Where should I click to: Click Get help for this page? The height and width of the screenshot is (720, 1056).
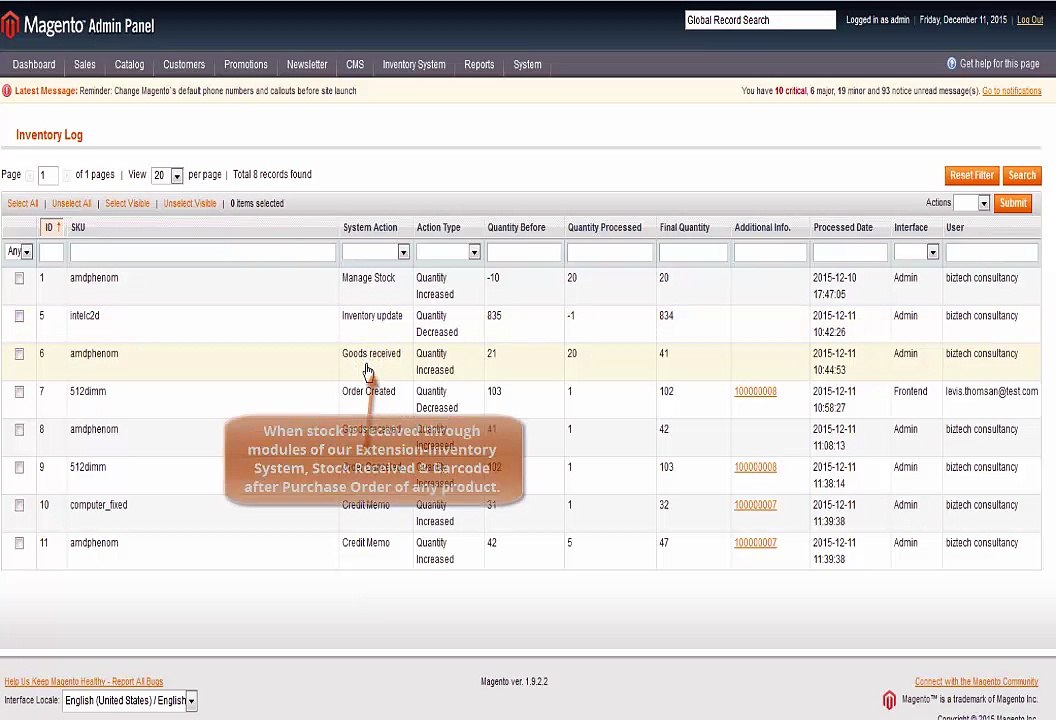tap(999, 63)
